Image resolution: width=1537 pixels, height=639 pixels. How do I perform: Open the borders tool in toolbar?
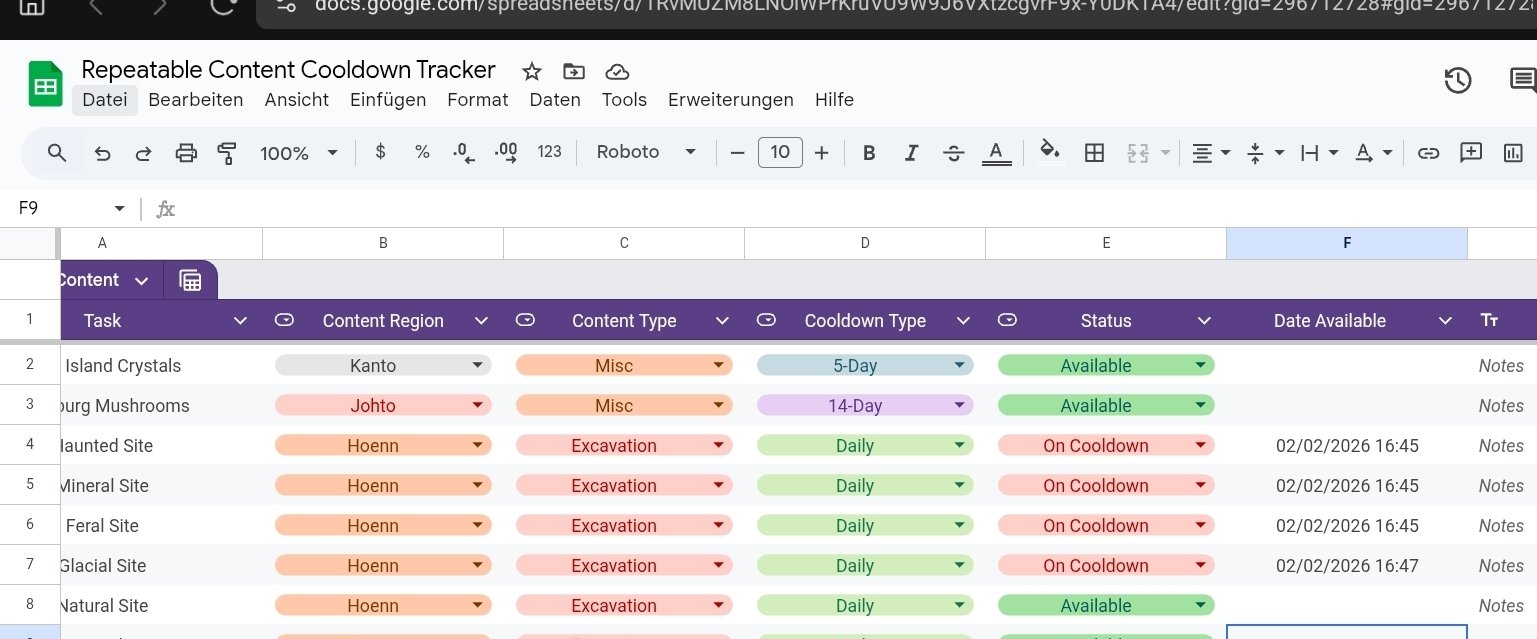point(1094,153)
